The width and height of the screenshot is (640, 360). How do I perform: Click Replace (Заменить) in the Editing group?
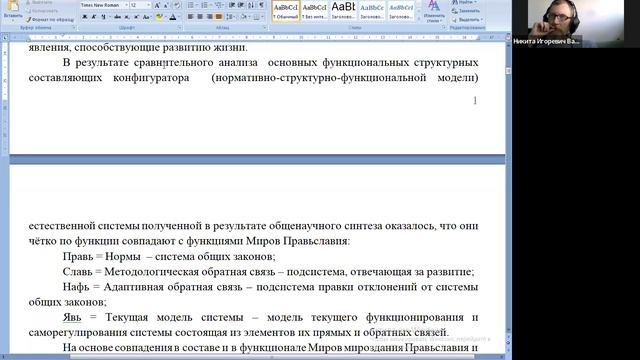point(466,11)
